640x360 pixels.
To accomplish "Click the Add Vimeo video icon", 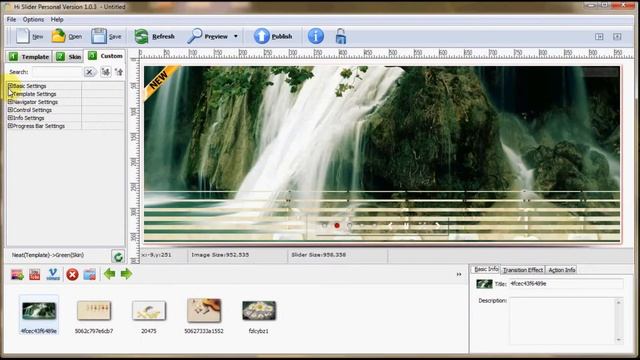I will tap(53, 274).
